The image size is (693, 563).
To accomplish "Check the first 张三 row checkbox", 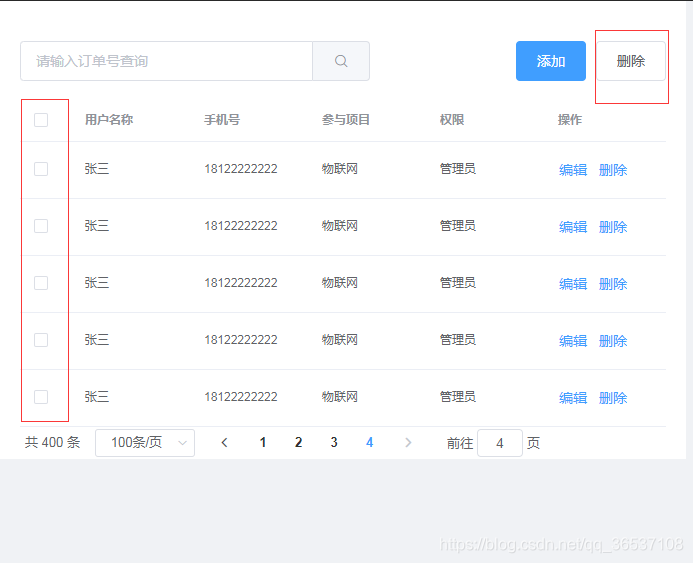I will 41,169.
